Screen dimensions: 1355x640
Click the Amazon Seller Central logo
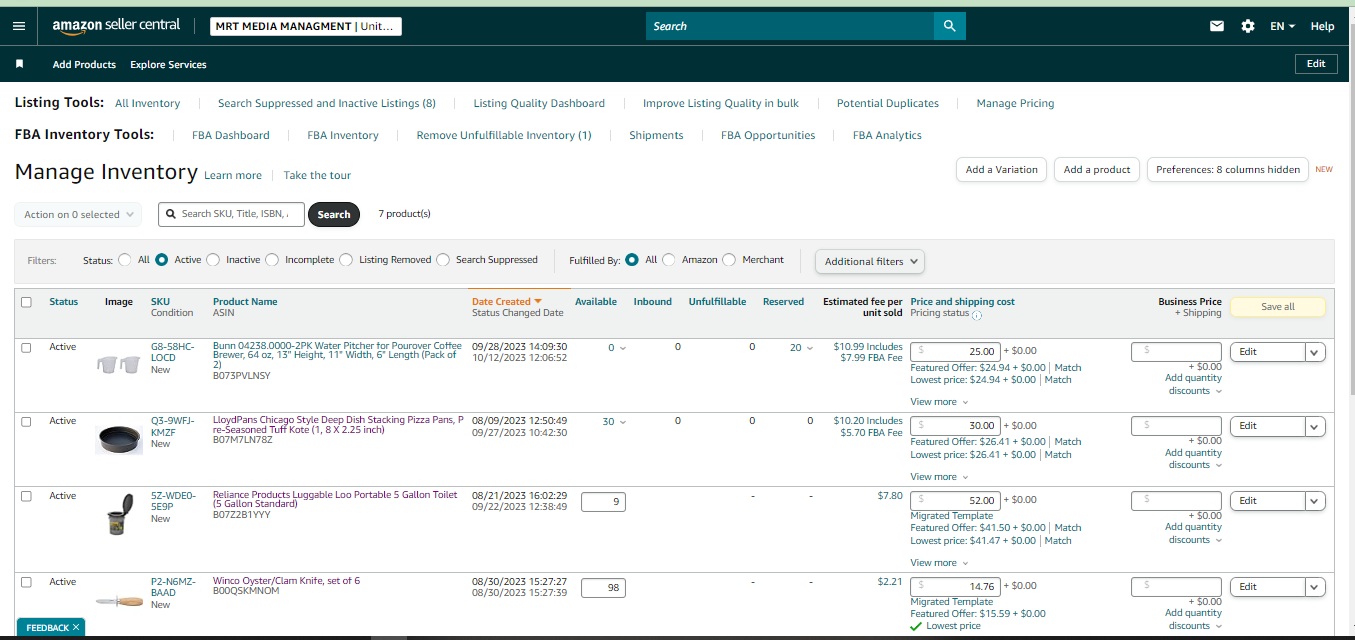tap(117, 26)
